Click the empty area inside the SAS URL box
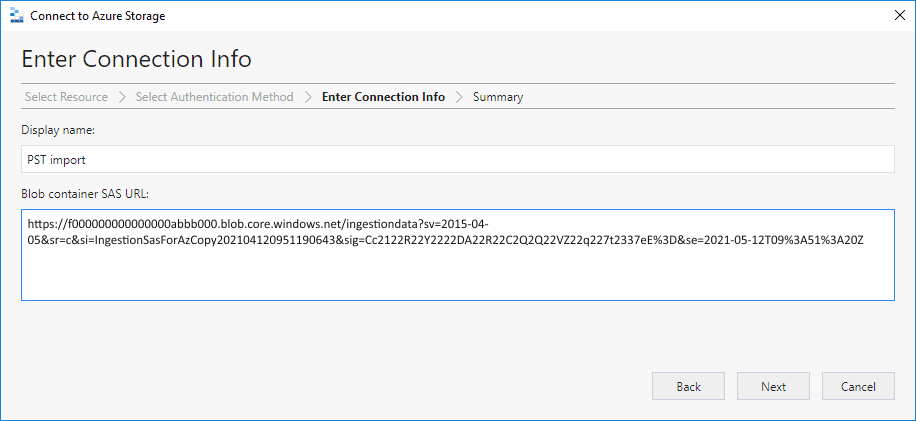The image size is (916, 421). pyautogui.click(x=457, y=277)
